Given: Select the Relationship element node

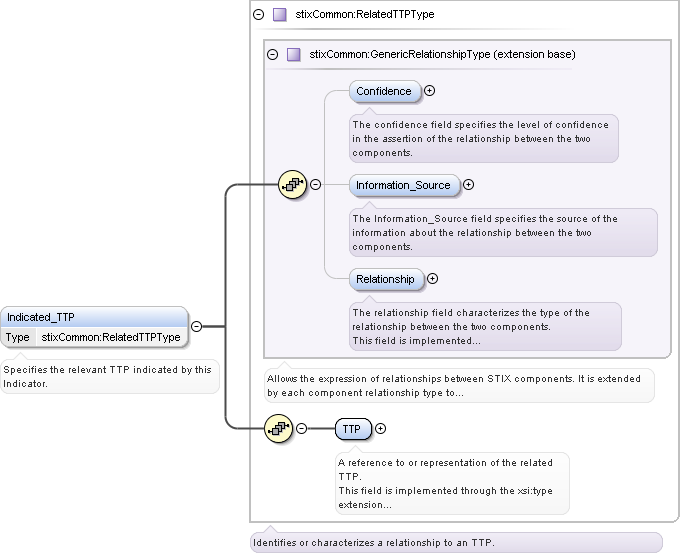Looking at the screenshot, I should pyautogui.click(x=385, y=279).
